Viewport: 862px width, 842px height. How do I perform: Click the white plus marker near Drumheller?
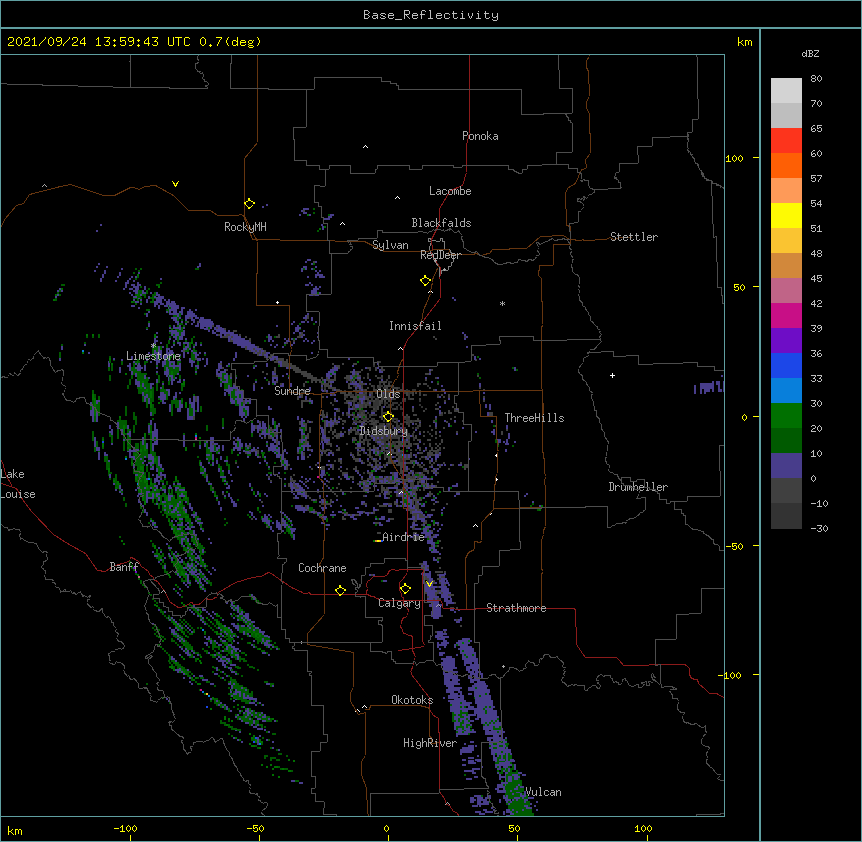(612, 375)
